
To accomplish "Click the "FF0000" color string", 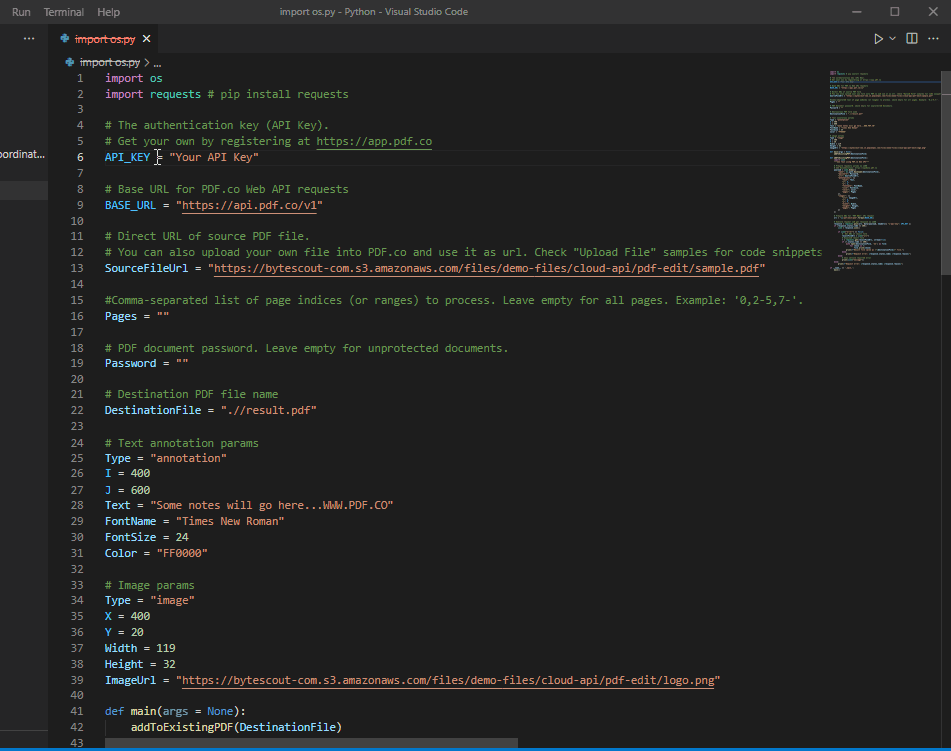I will click(182, 553).
